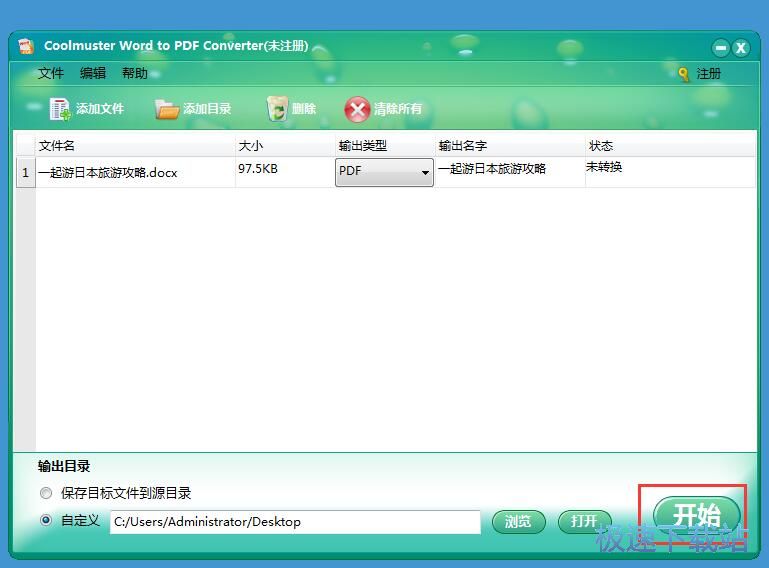Select the 自定义 (Custom) radio button
Image resolution: width=769 pixels, height=568 pixels.
click(46, 520)
